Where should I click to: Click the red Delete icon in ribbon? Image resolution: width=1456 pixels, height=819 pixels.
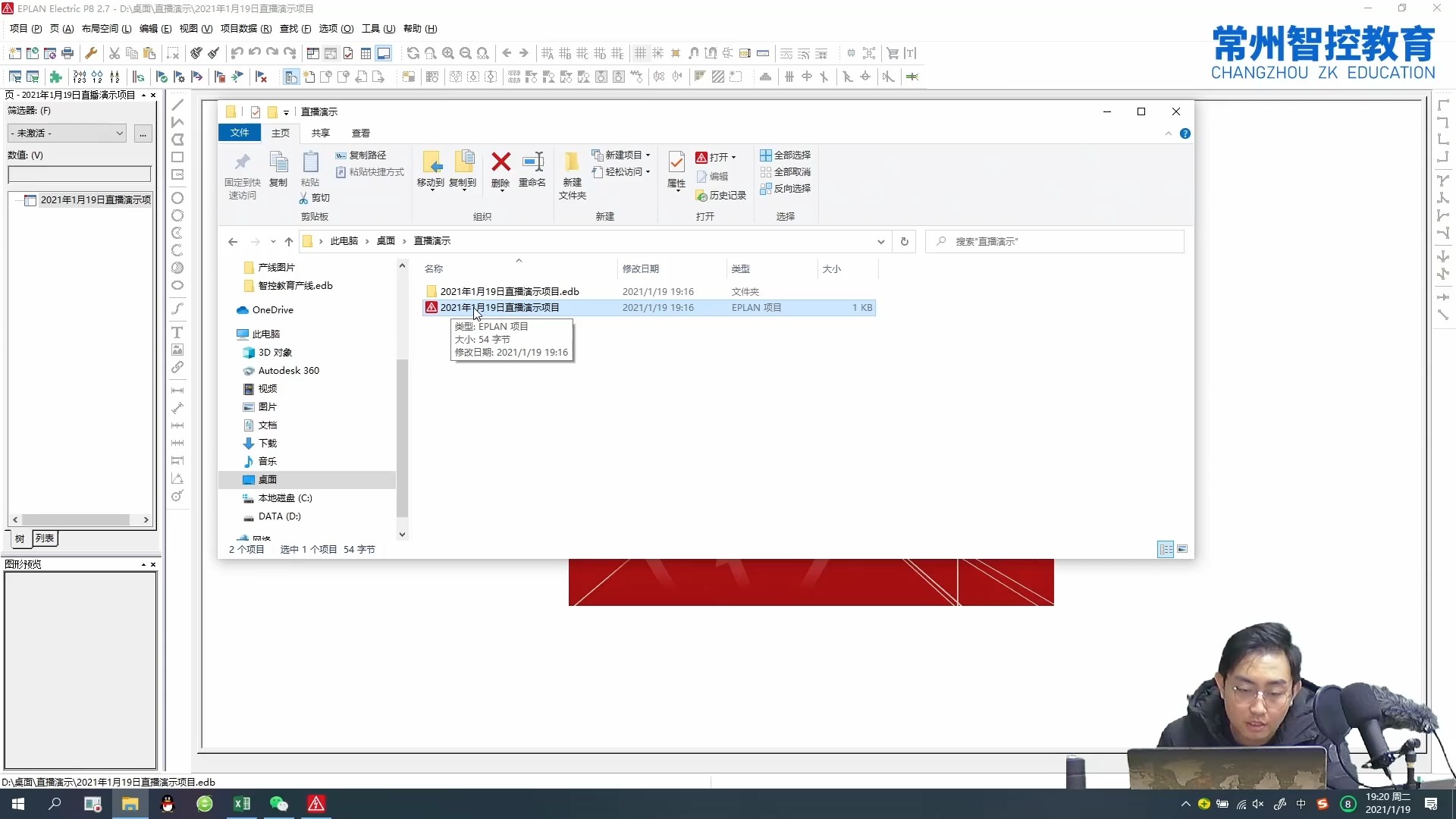(500, 162)
